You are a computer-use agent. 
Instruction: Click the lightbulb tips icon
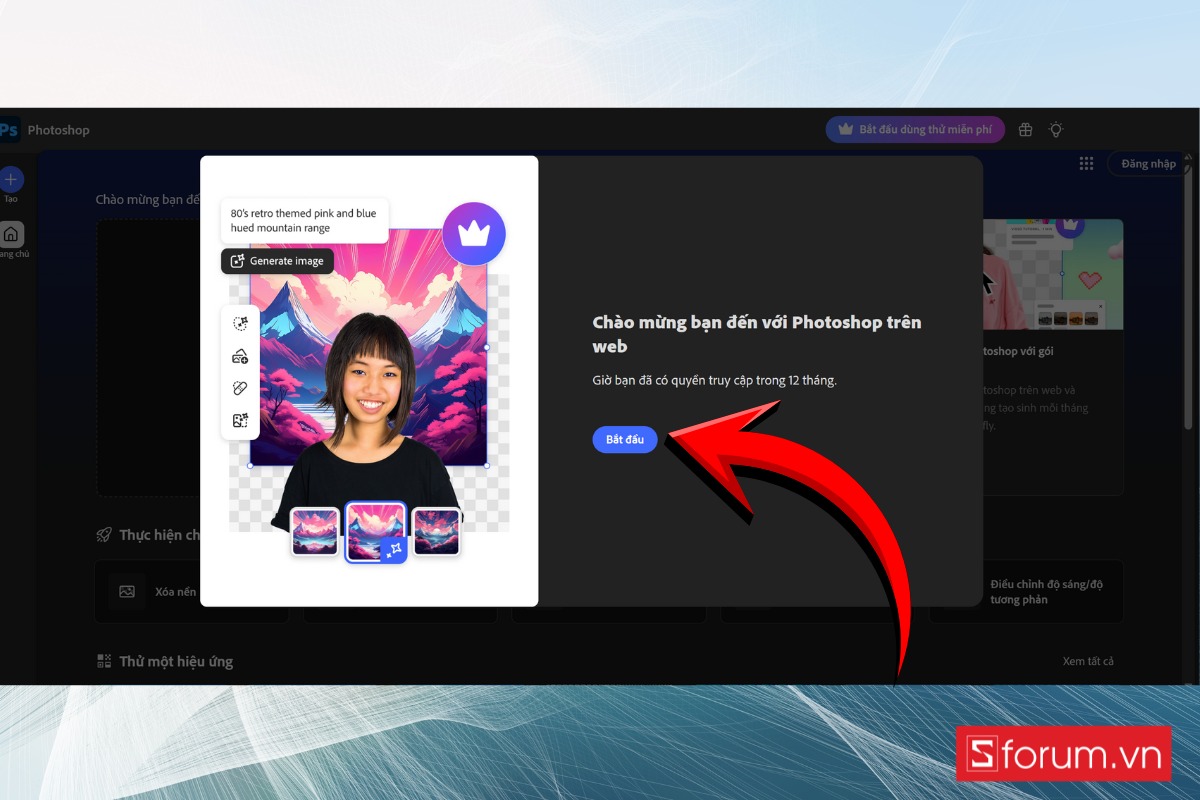click(1056, 129)
